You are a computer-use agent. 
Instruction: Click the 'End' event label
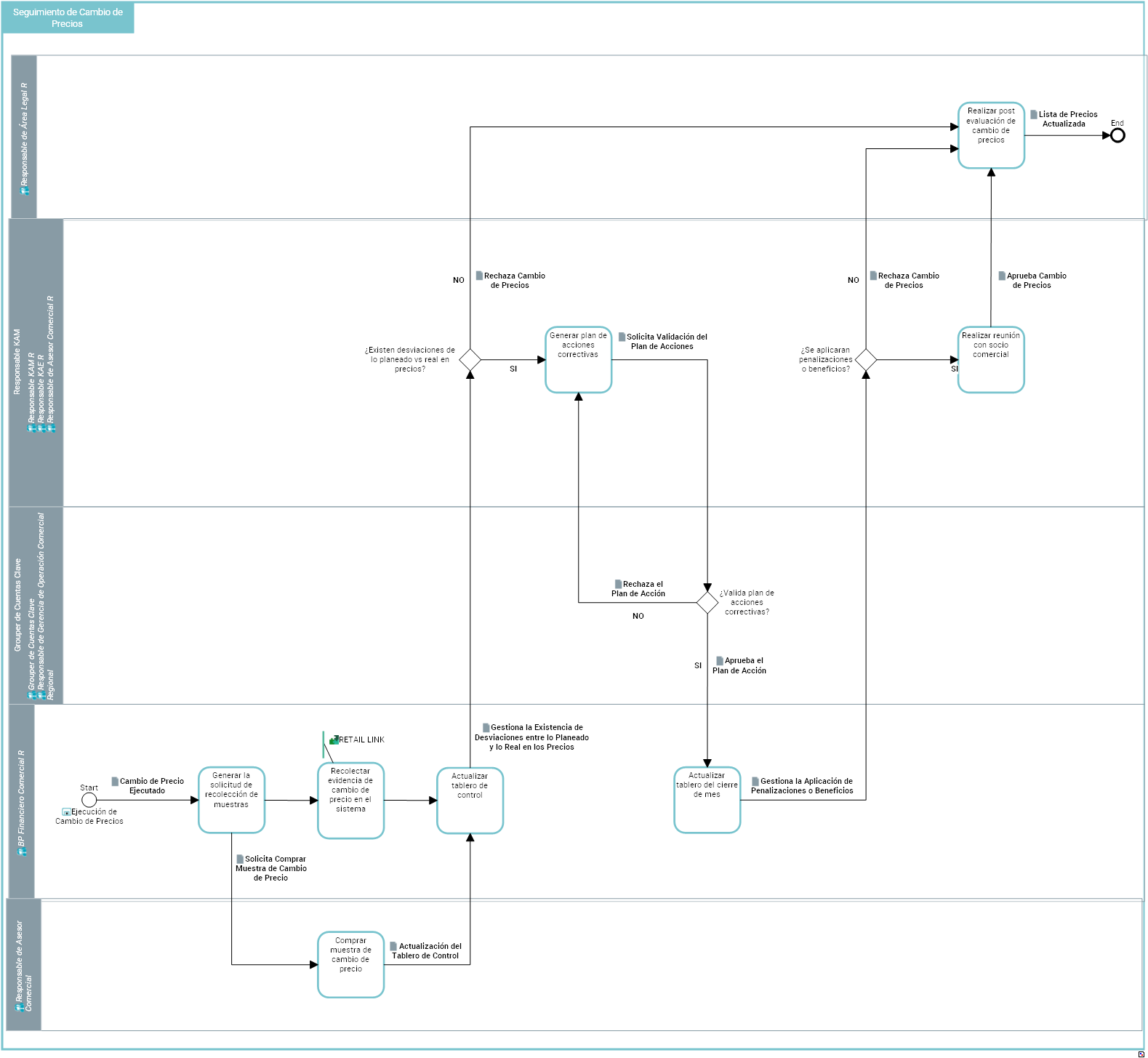point(1117,123)
